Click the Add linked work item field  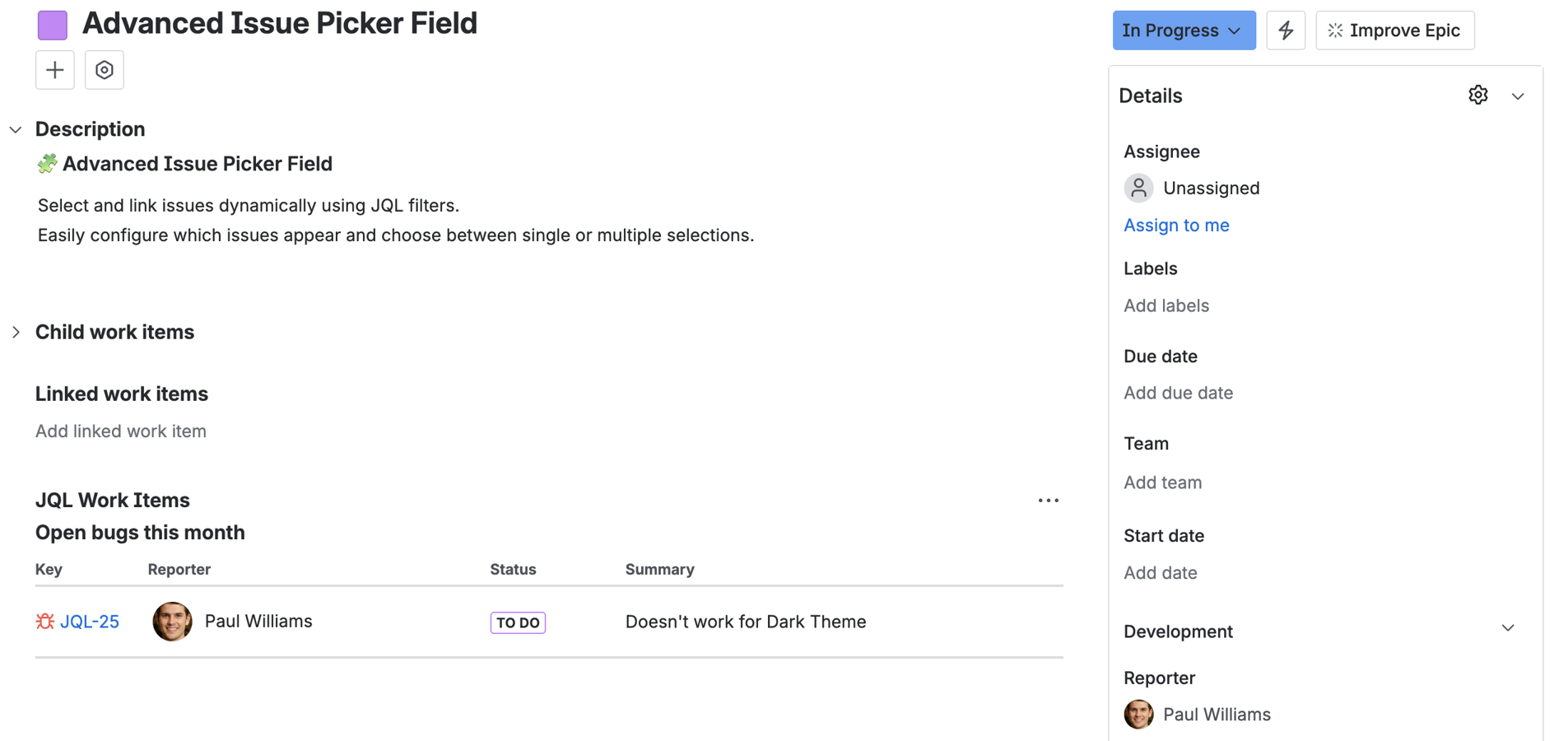click(x=121, y=431)
